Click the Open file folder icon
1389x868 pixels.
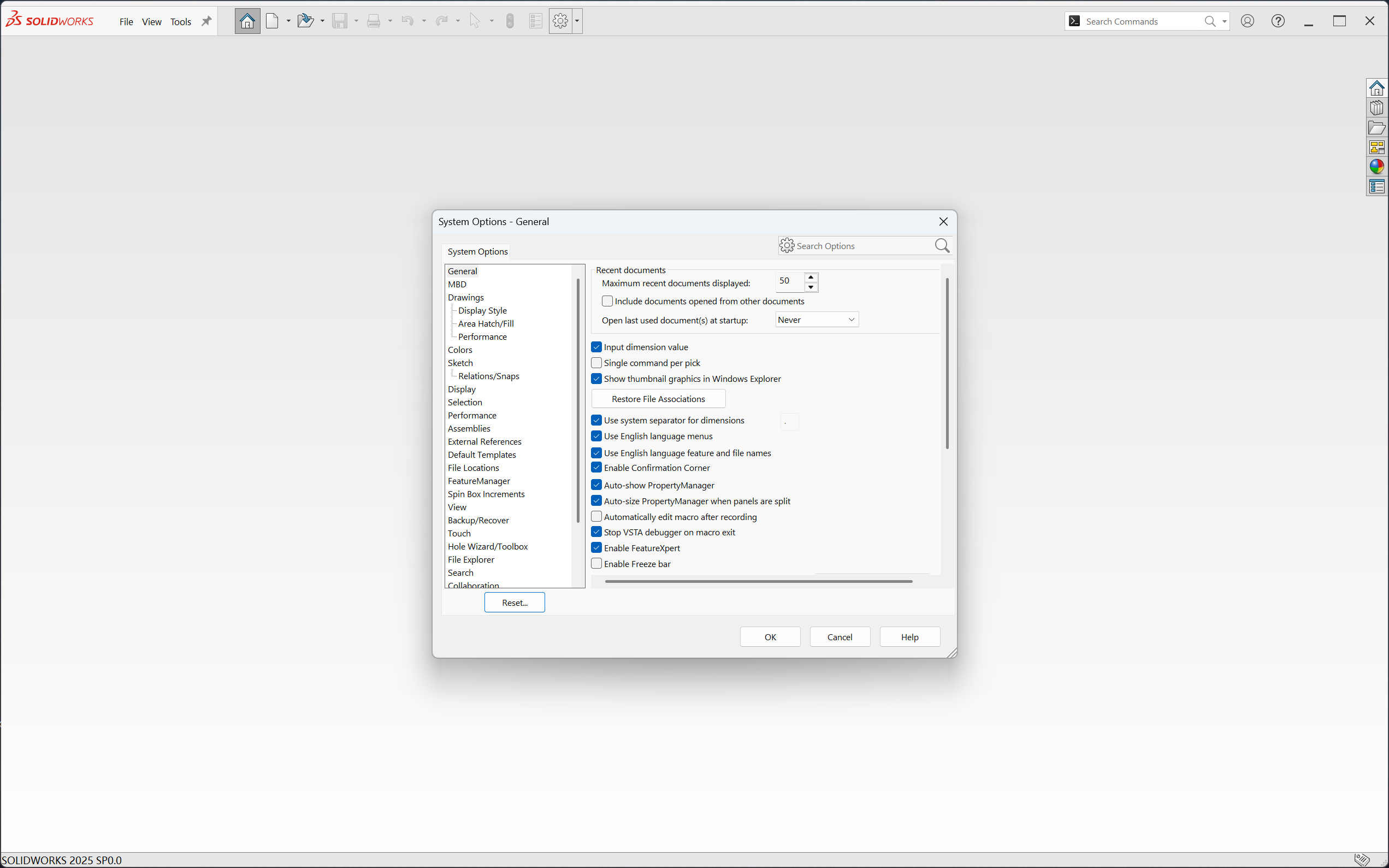coord(305,21)
